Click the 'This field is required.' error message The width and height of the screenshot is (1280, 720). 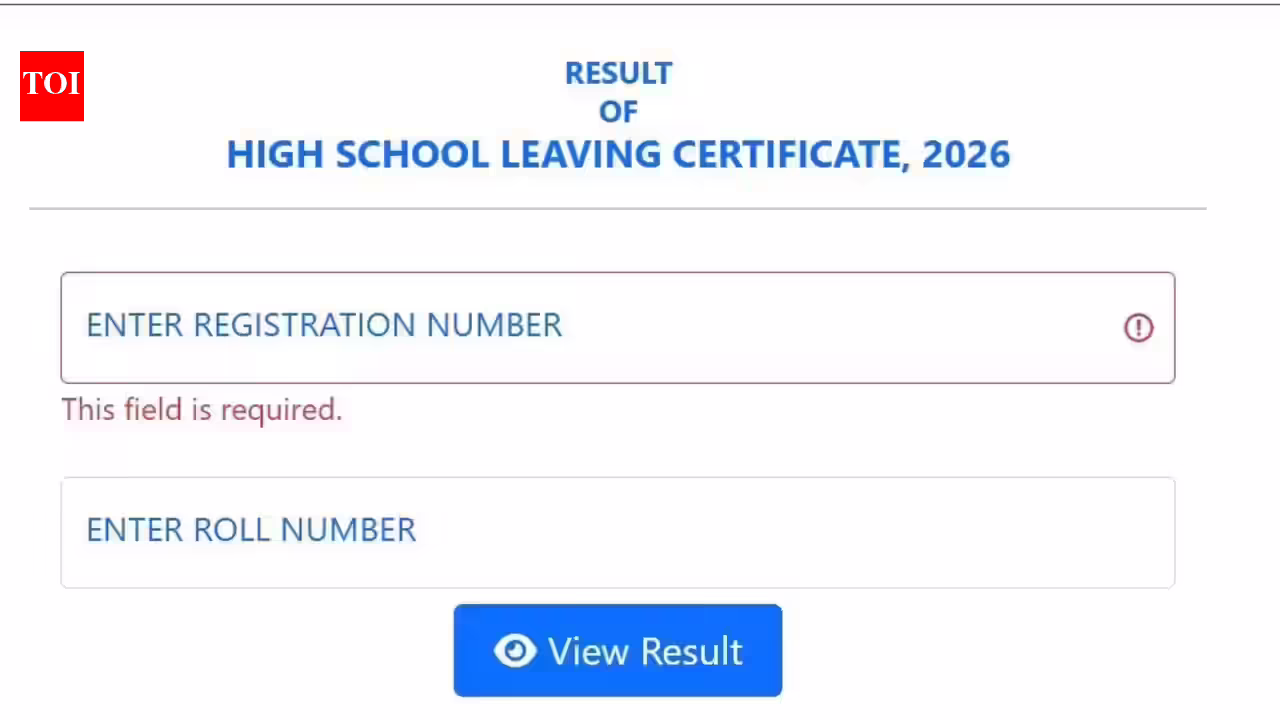[x=202, y=410]
